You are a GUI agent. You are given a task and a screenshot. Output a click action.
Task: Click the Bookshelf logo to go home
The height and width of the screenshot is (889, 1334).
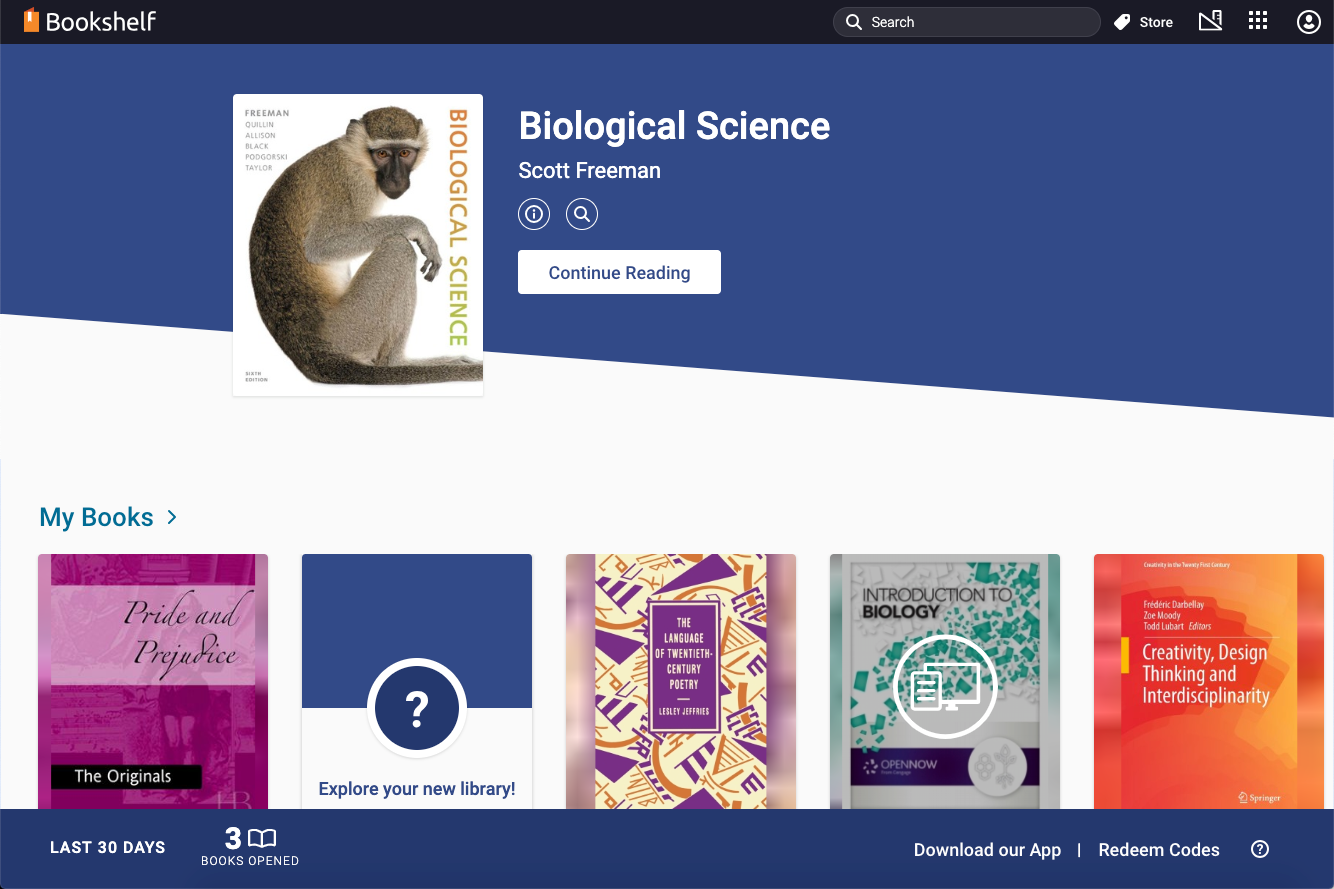pos(90,20)
